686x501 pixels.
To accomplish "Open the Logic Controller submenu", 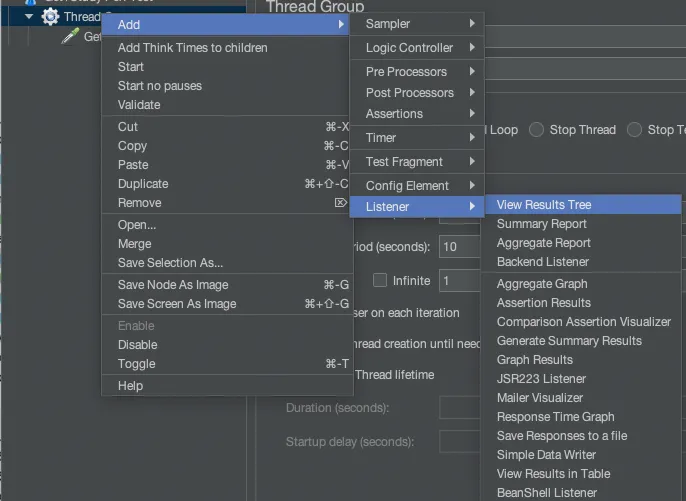I will point(416,48).
